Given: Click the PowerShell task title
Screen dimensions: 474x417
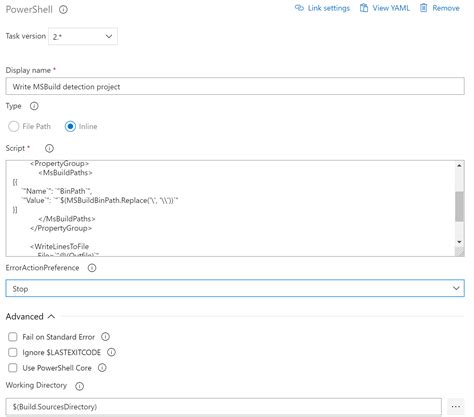Looking at the screenshot, I should point(29,9).
